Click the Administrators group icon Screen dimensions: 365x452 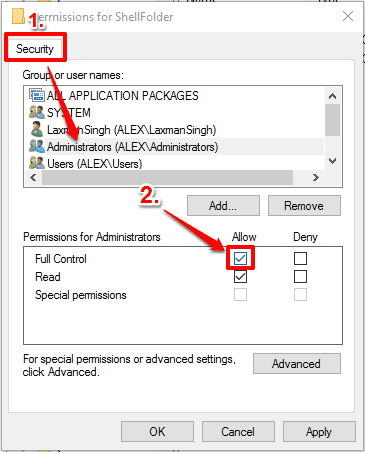(37, 146)
